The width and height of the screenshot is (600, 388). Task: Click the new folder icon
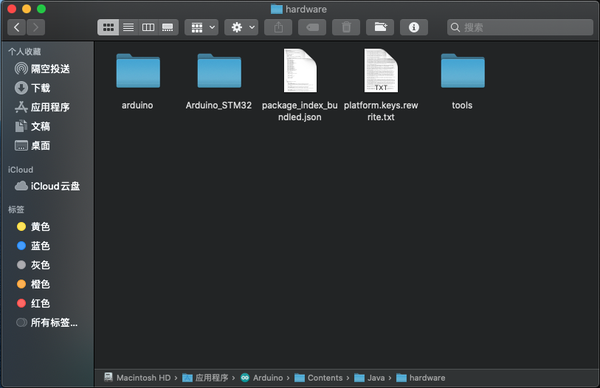(380, 28)
